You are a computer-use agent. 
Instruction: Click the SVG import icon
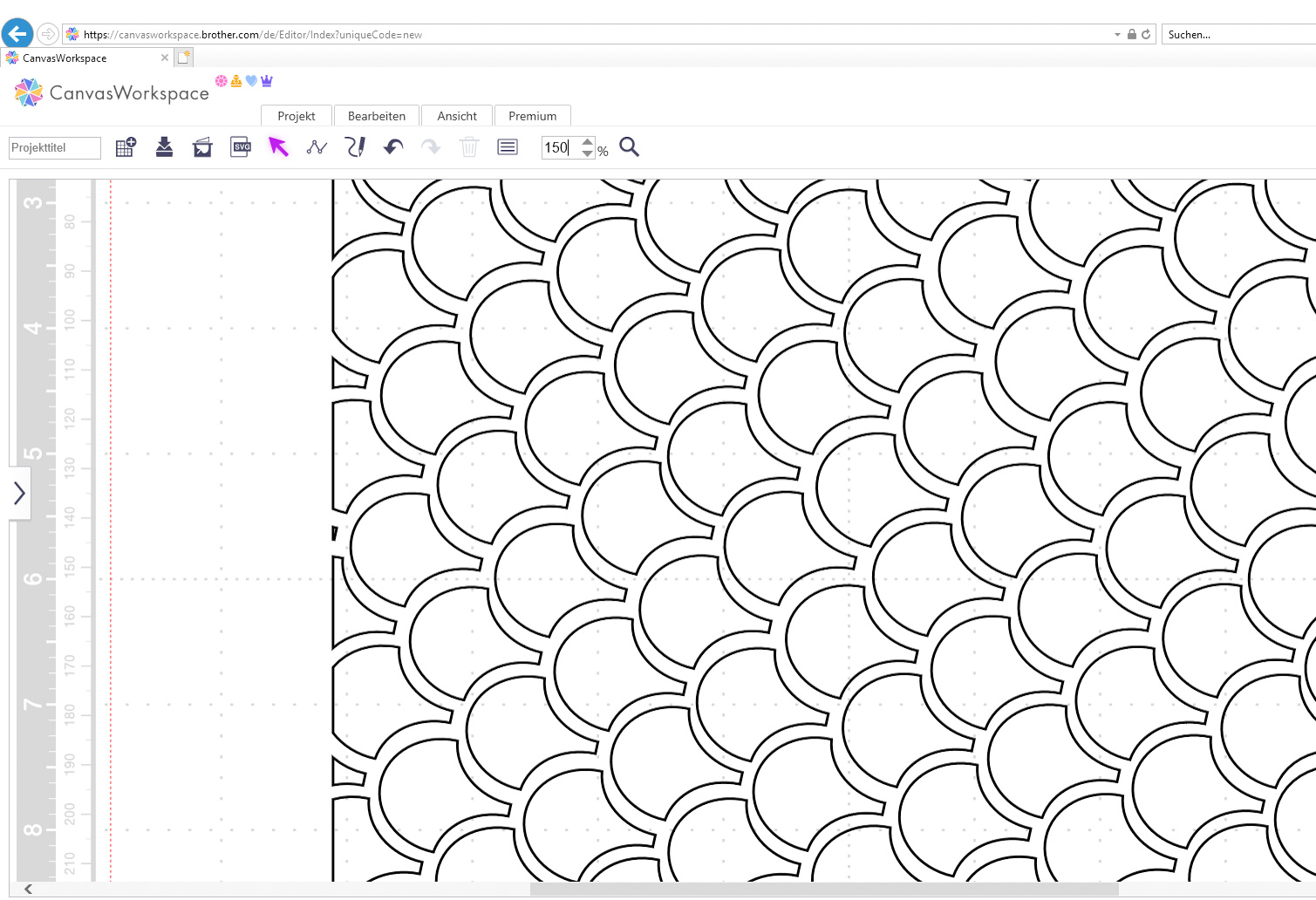point(241,147)
